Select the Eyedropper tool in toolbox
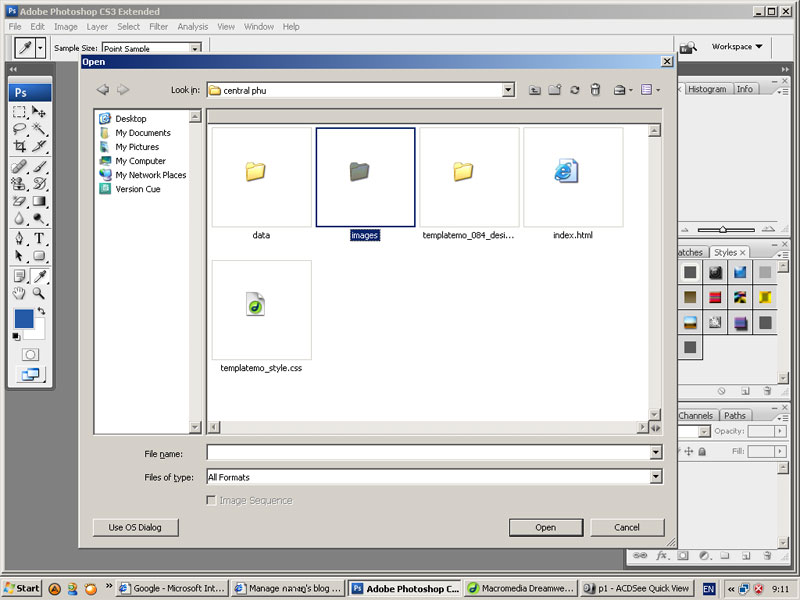Screen dimensions: 800x600 [x=39, y=276]
